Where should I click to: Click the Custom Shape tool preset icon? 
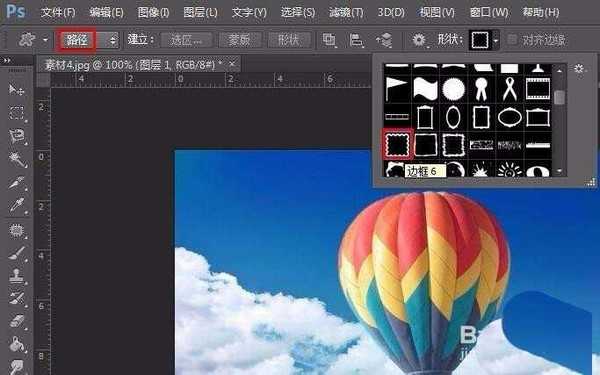point(27,39)
